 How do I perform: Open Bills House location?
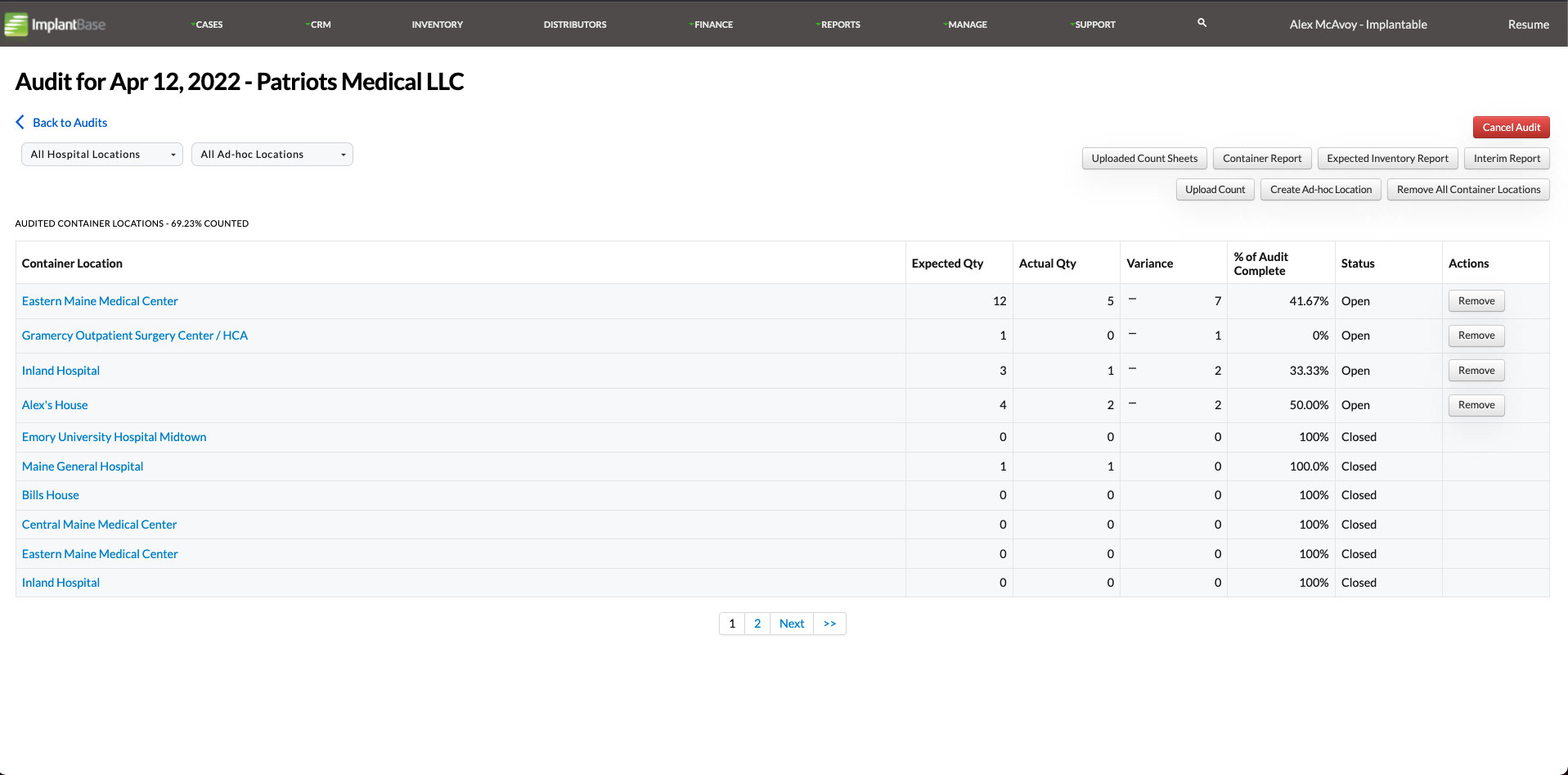51,495
